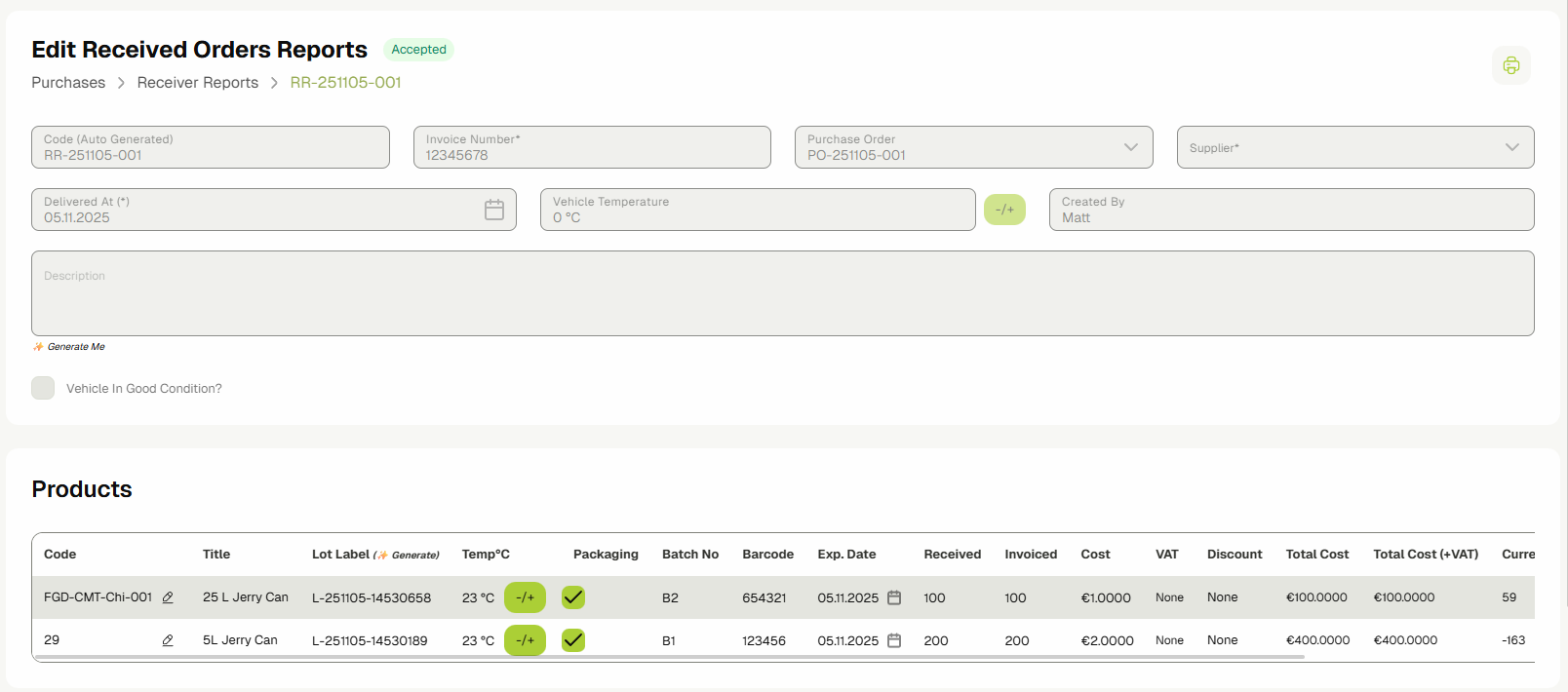Viewport: 1568px width, 692px height.
Task: Open VAT selector for the 25 L Jerry Can row
Action: (1169, 597)
